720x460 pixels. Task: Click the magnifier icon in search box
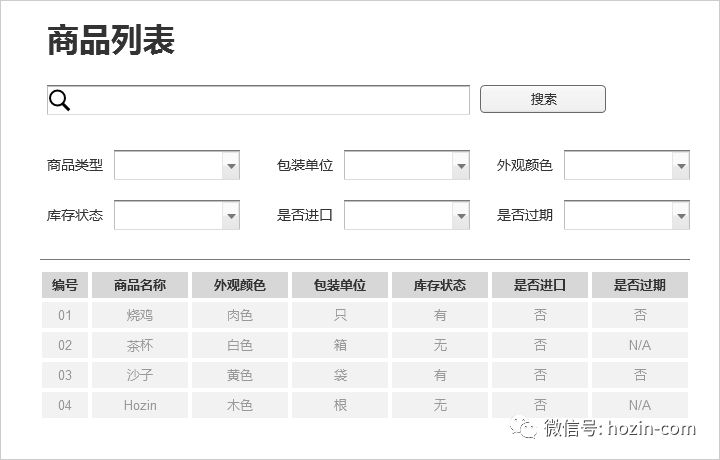point(60,100)
